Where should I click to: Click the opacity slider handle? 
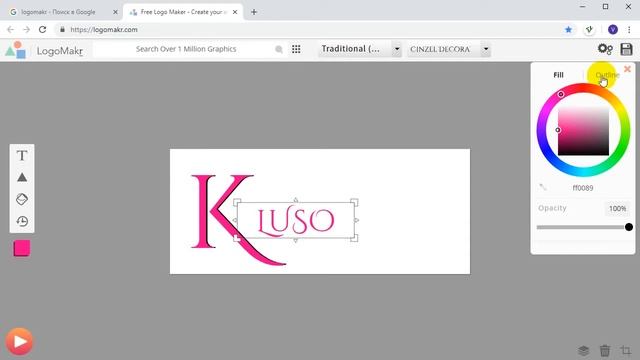pos(629,227)
